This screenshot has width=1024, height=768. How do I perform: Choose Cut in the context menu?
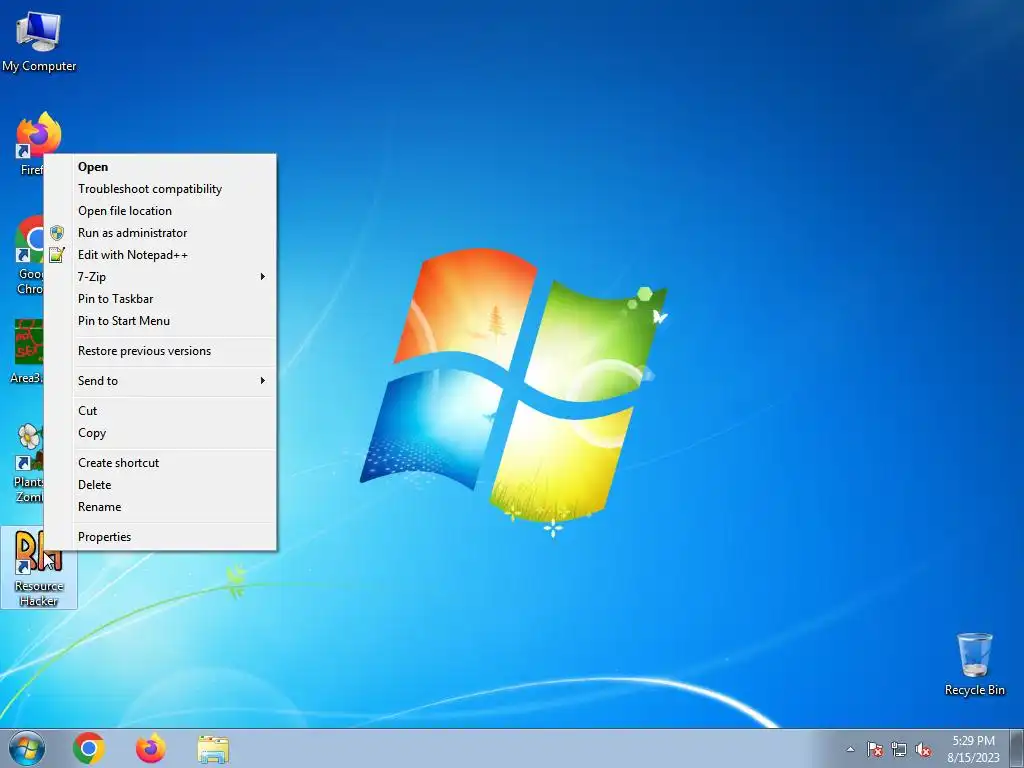tap(161, 411)
